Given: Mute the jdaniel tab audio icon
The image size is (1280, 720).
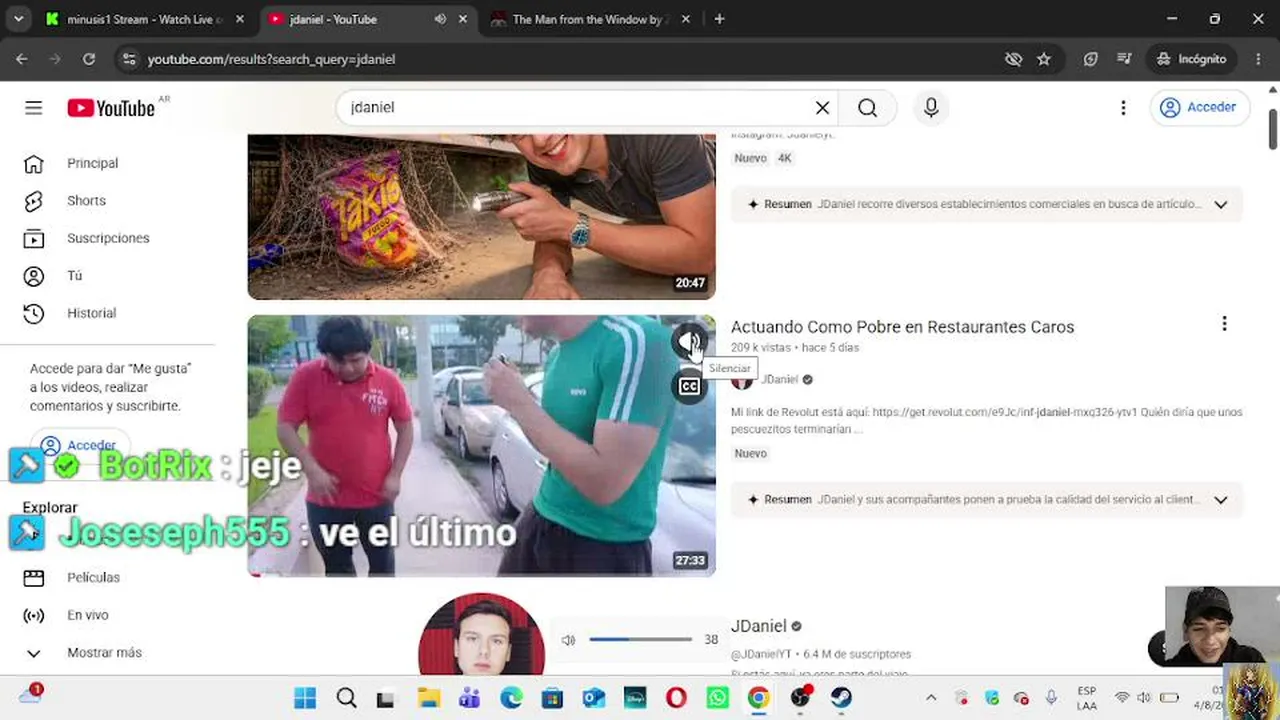Looking at the screenshot, I should pyautogui.click(x=440, y=19).
